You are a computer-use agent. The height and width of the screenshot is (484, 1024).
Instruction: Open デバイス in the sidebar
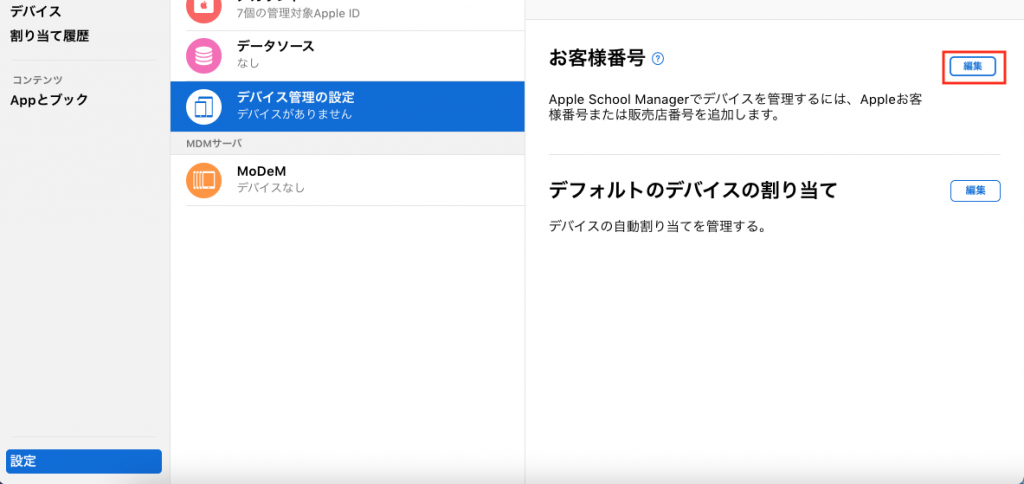36,12
